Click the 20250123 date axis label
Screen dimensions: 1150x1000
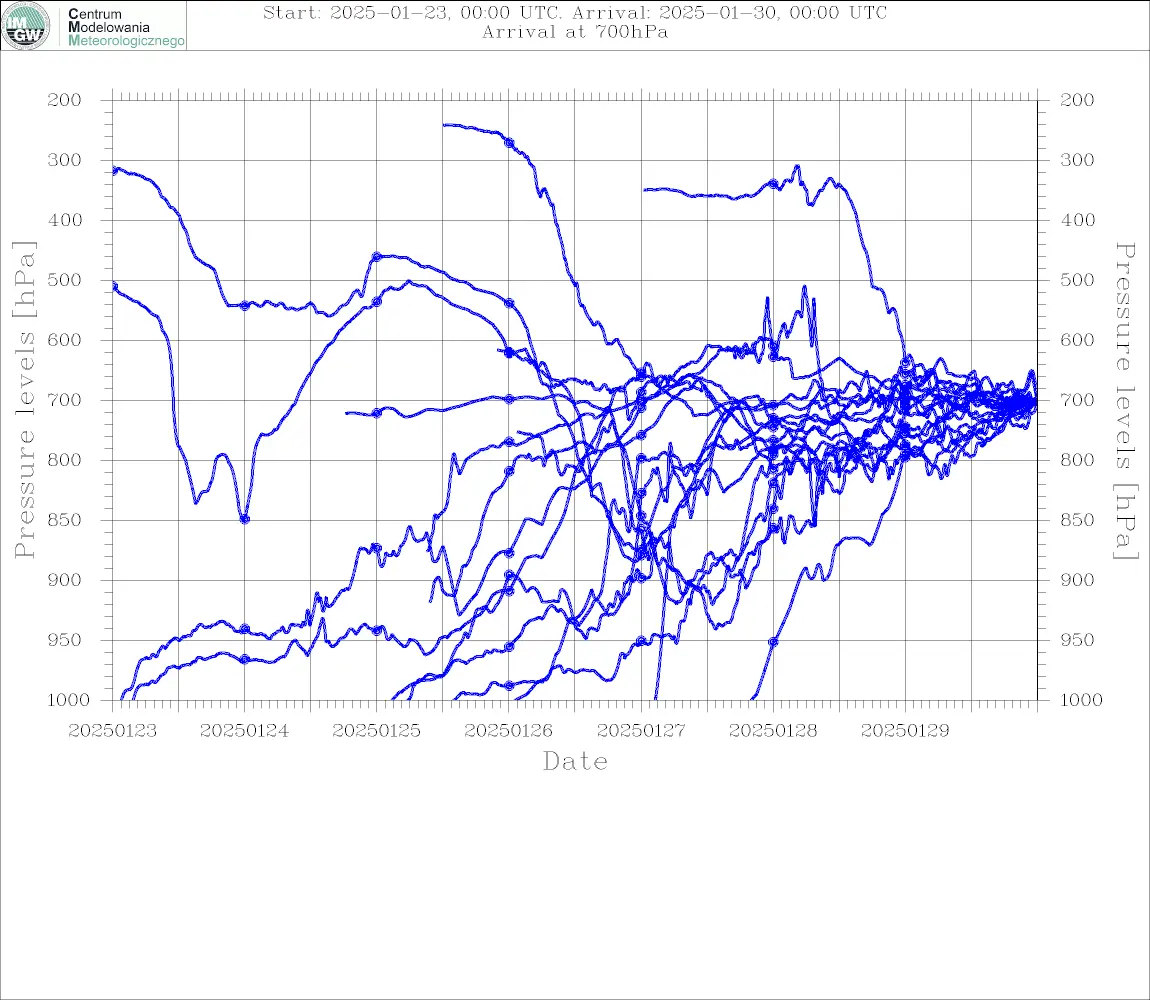point(112,731)
